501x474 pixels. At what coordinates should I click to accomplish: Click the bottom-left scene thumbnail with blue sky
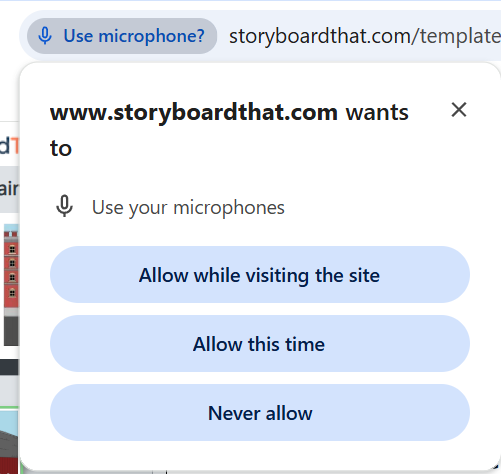pyautogui.click(x=9, y=442)
